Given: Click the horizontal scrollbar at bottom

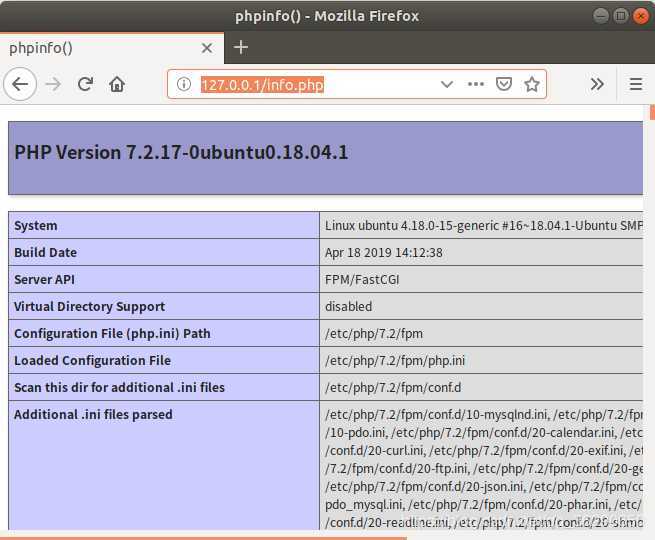Looking at the screenshot, I should (203, 538).
